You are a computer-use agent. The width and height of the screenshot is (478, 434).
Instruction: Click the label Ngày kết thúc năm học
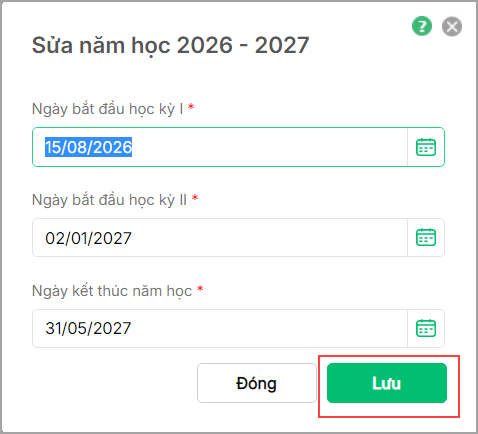pos(112,291)
